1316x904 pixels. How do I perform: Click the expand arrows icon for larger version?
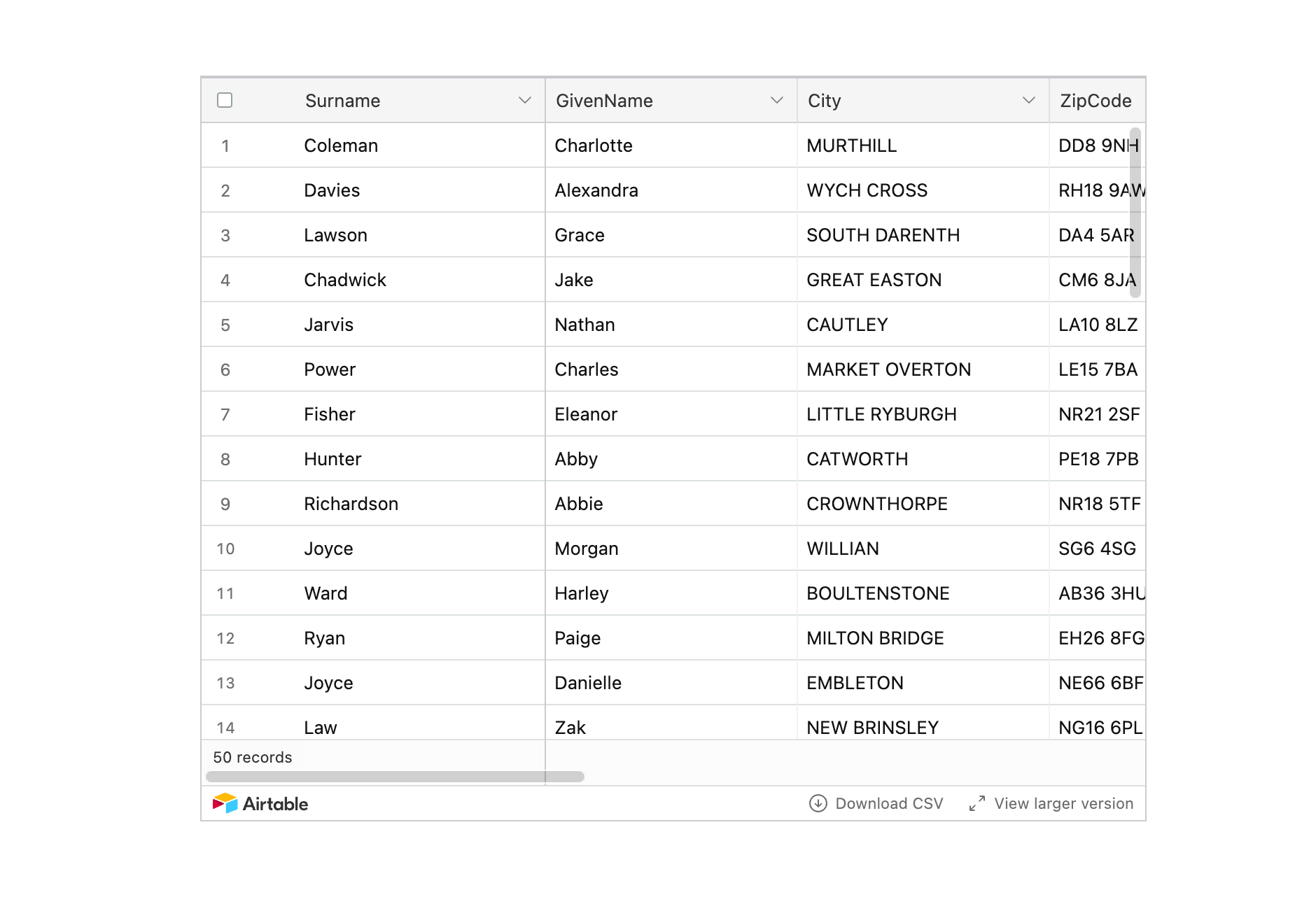[x=977, y=803]
